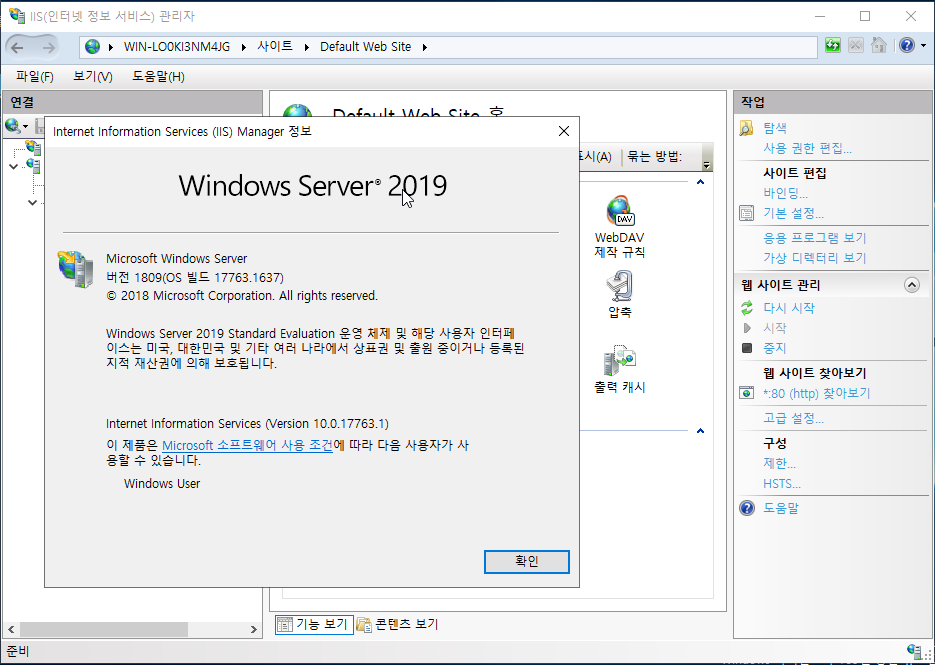The height and width of the screenshot is (665, 935).
Task: Click the home icon in toolbar
Action: click(x=878, y=45)
